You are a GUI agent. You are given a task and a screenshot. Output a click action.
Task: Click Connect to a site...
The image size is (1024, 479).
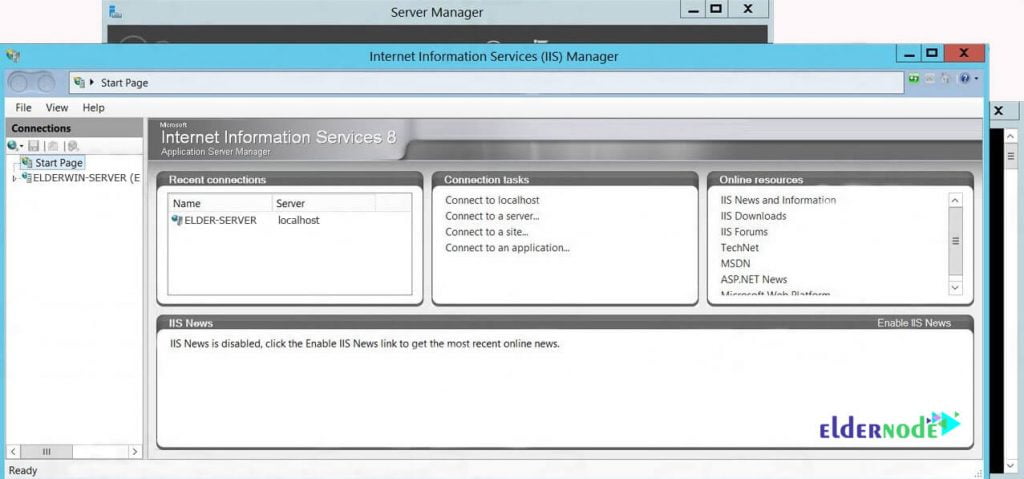pos(487,232)
